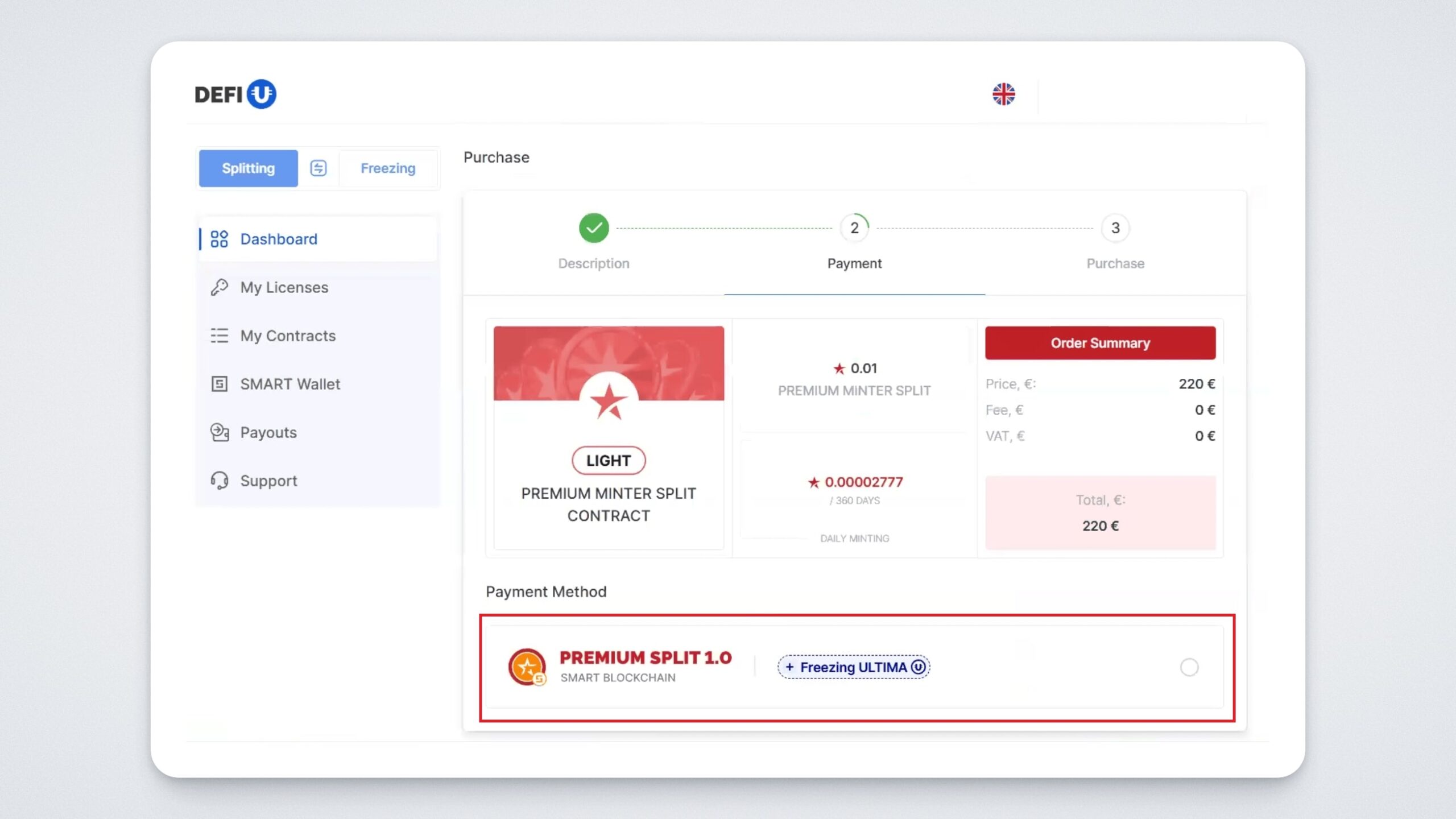Click the My Licenses key icon

(x=219, y=287)
